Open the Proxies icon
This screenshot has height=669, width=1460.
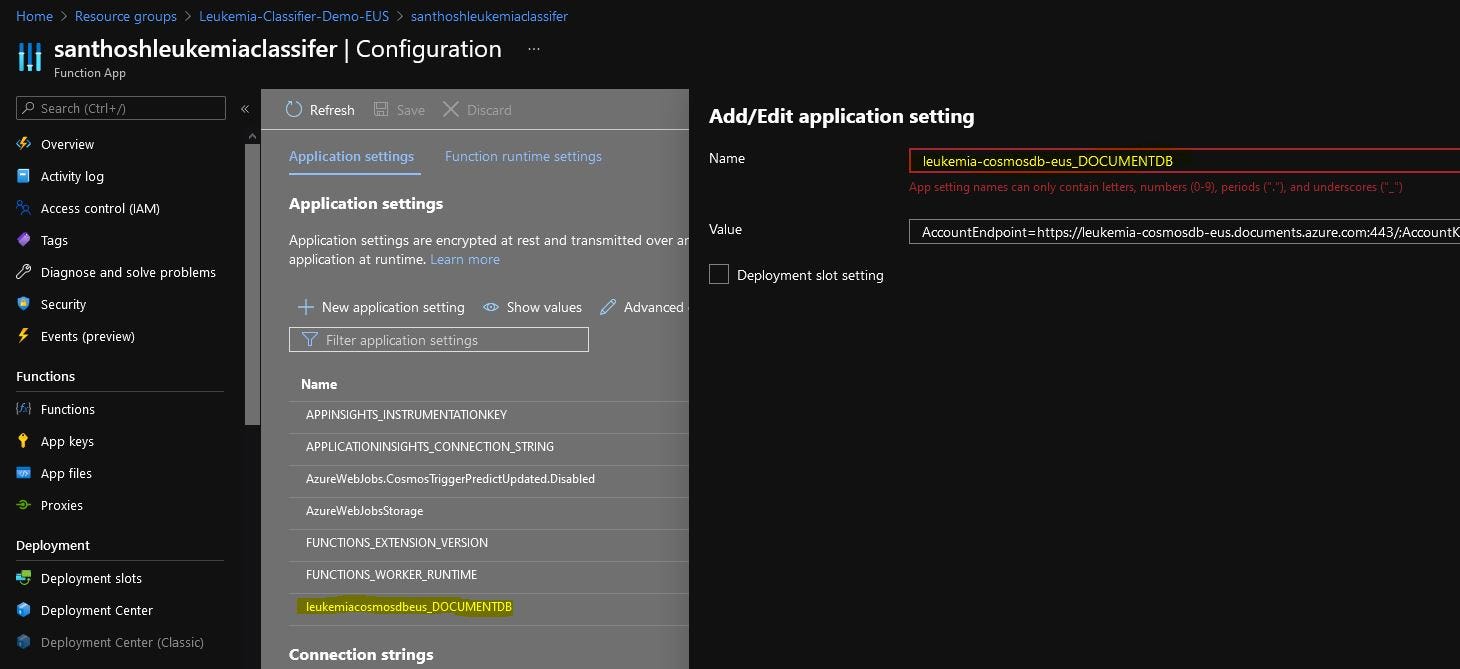click(x=24, y=505)
